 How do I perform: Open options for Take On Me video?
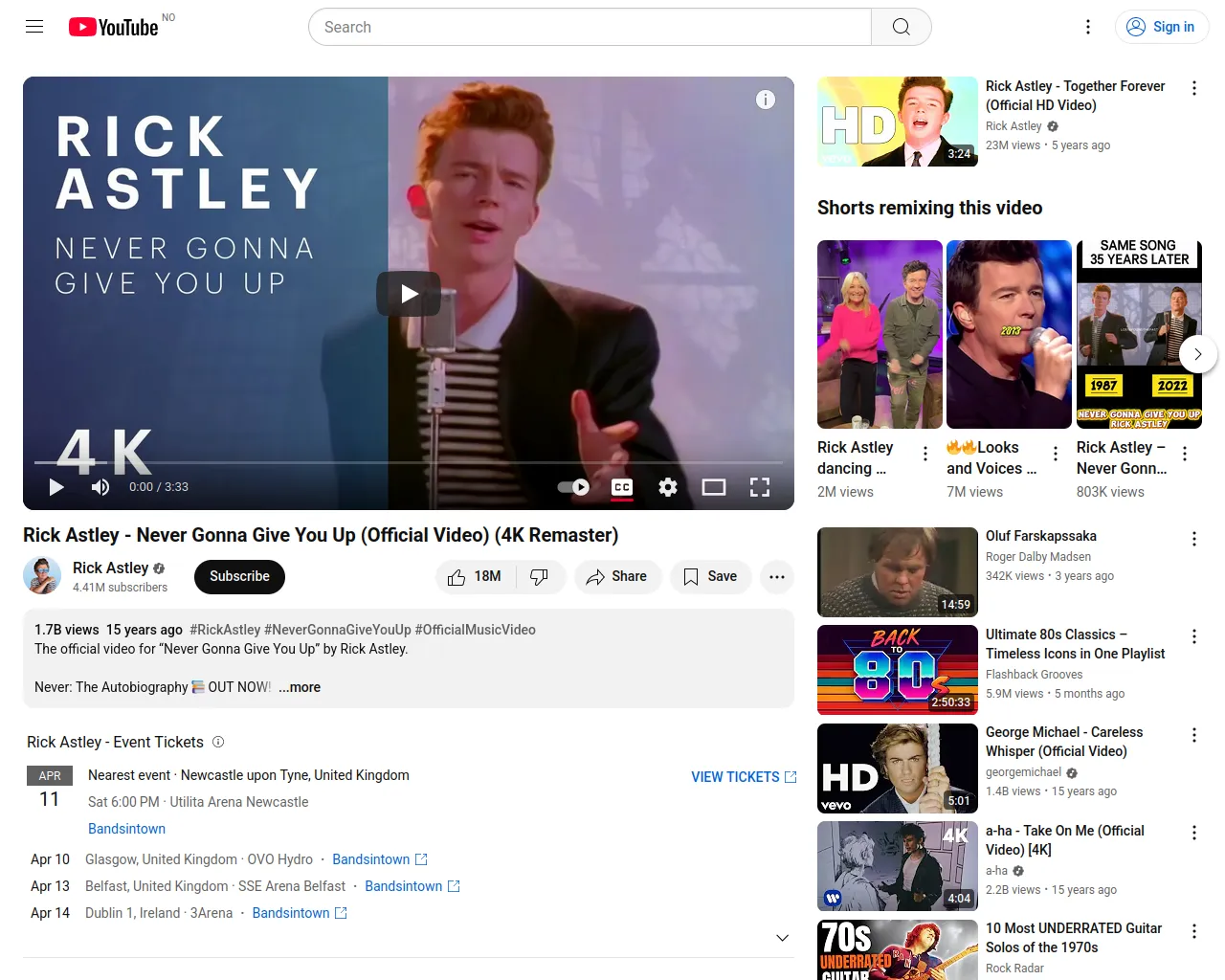pos(1194,833)
